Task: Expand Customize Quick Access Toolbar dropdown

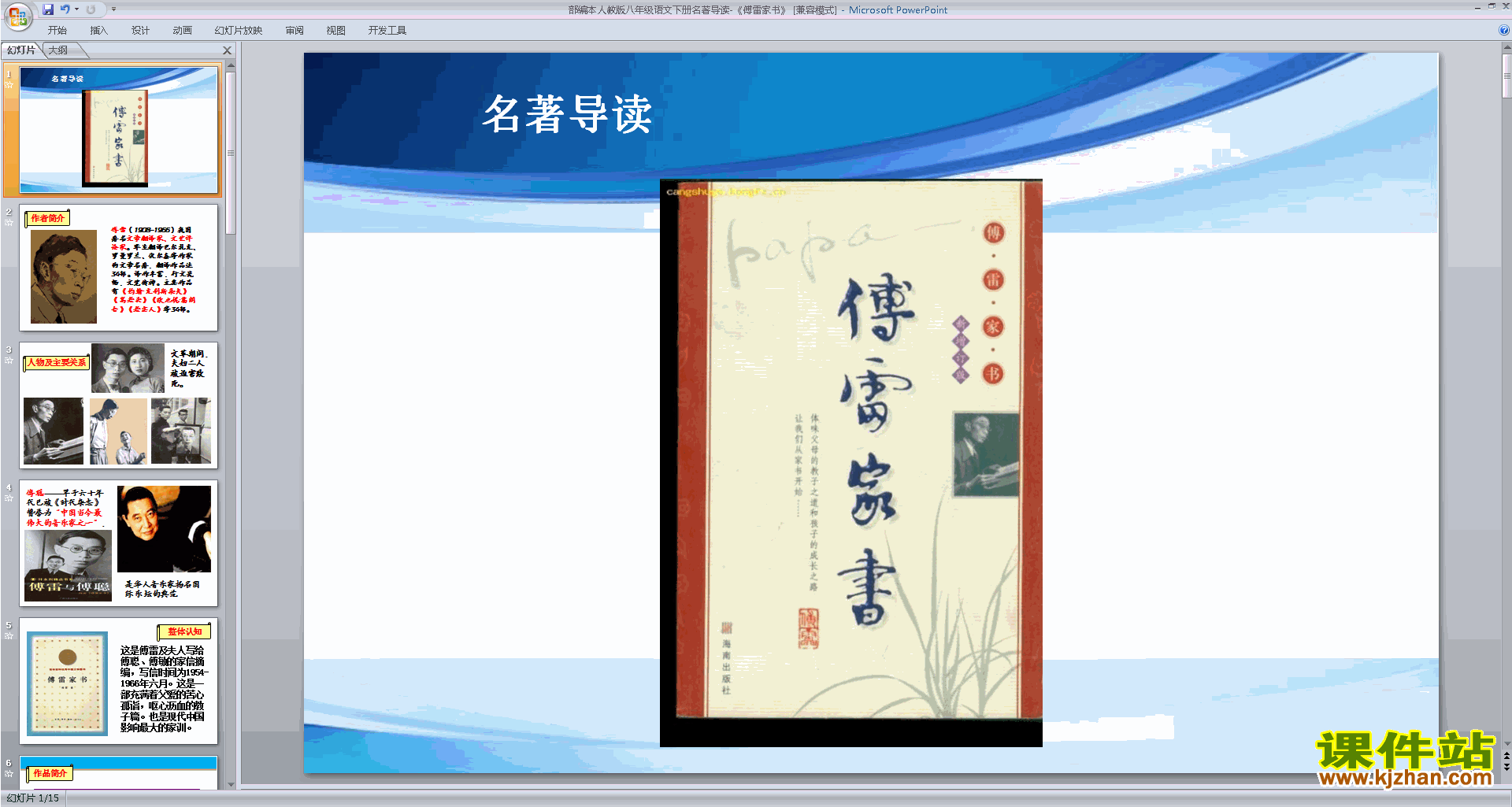Action: point(113,9)
